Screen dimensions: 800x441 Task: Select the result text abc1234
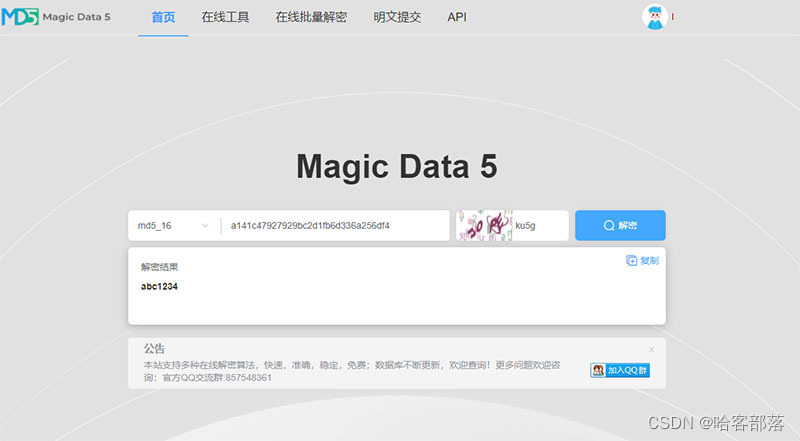coord(159,286)
